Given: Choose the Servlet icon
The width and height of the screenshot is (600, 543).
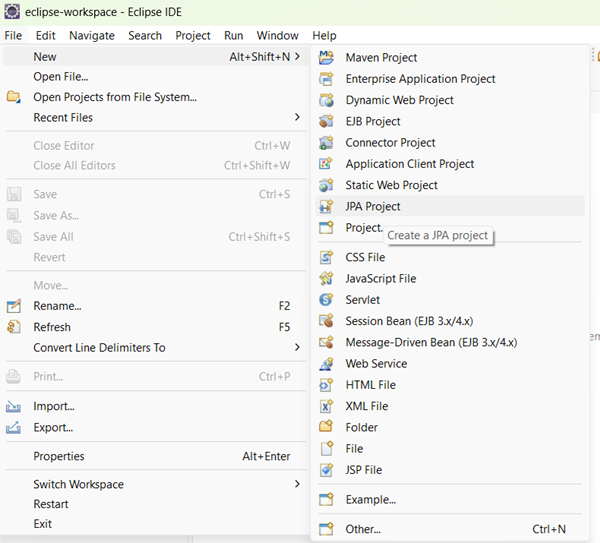Looking at the screenshot, I should coord(326,299).
